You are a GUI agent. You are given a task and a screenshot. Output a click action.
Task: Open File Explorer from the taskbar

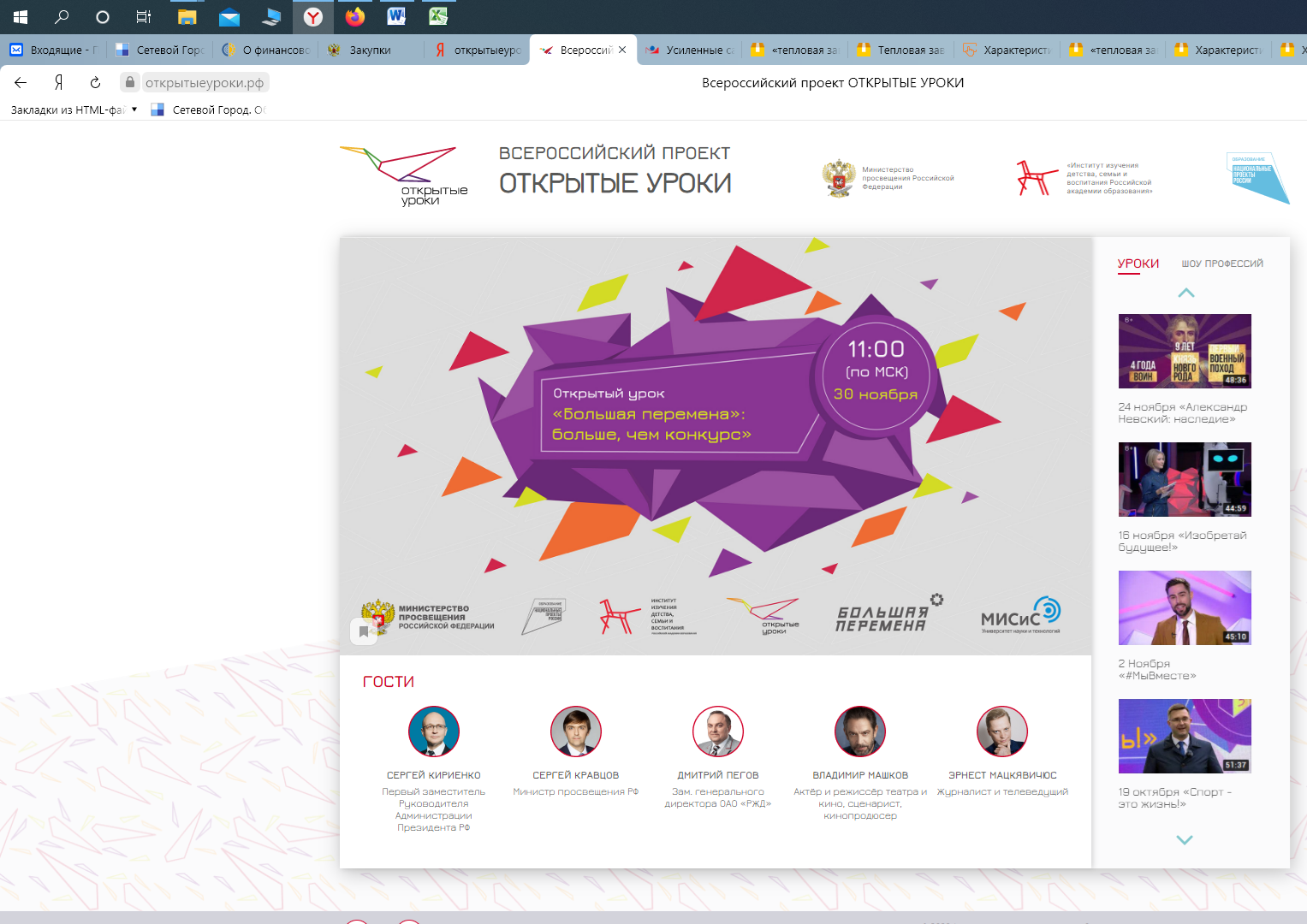(187, 16)
